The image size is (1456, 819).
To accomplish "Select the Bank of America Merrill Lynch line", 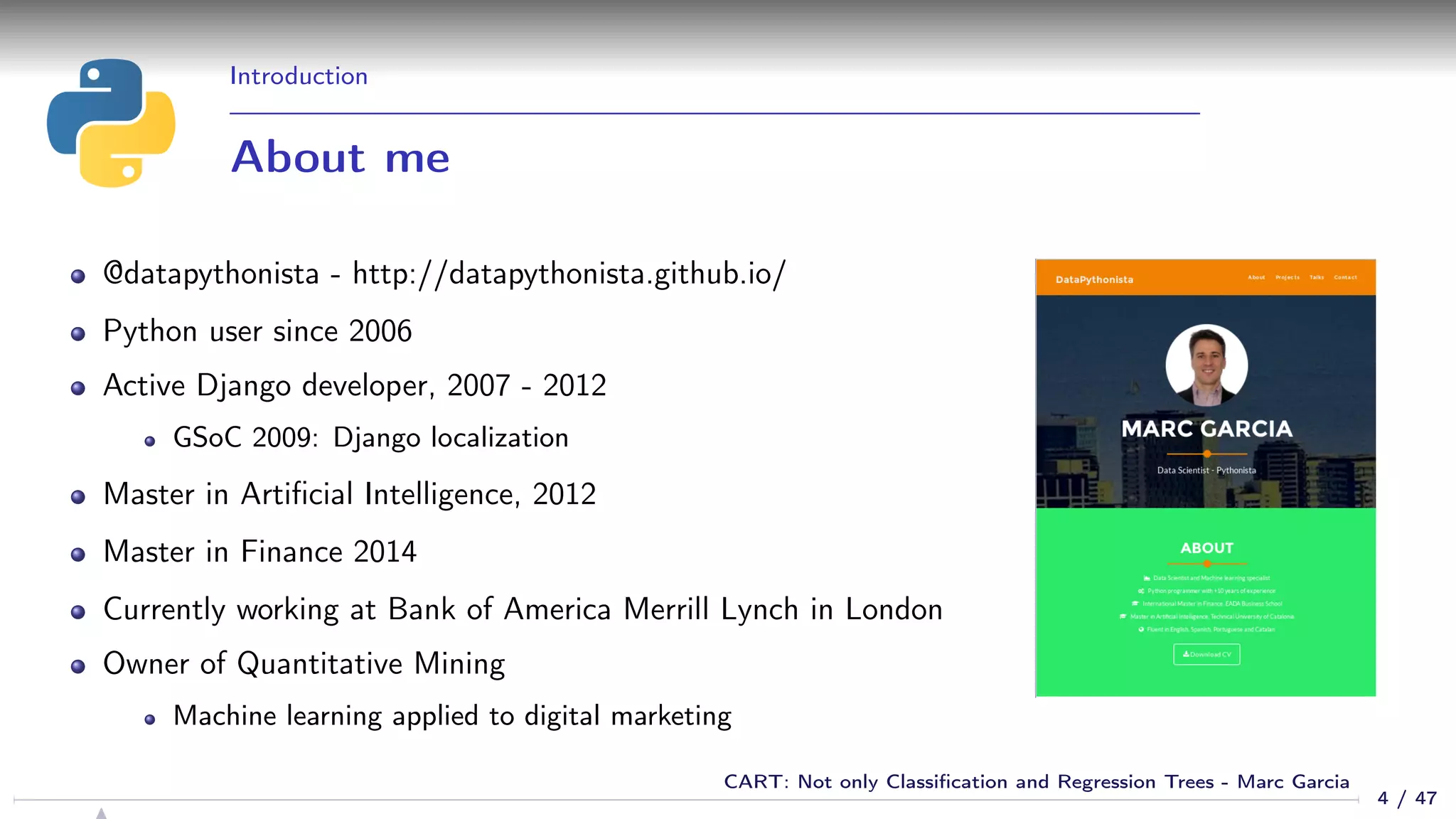I will coord(523,610).
